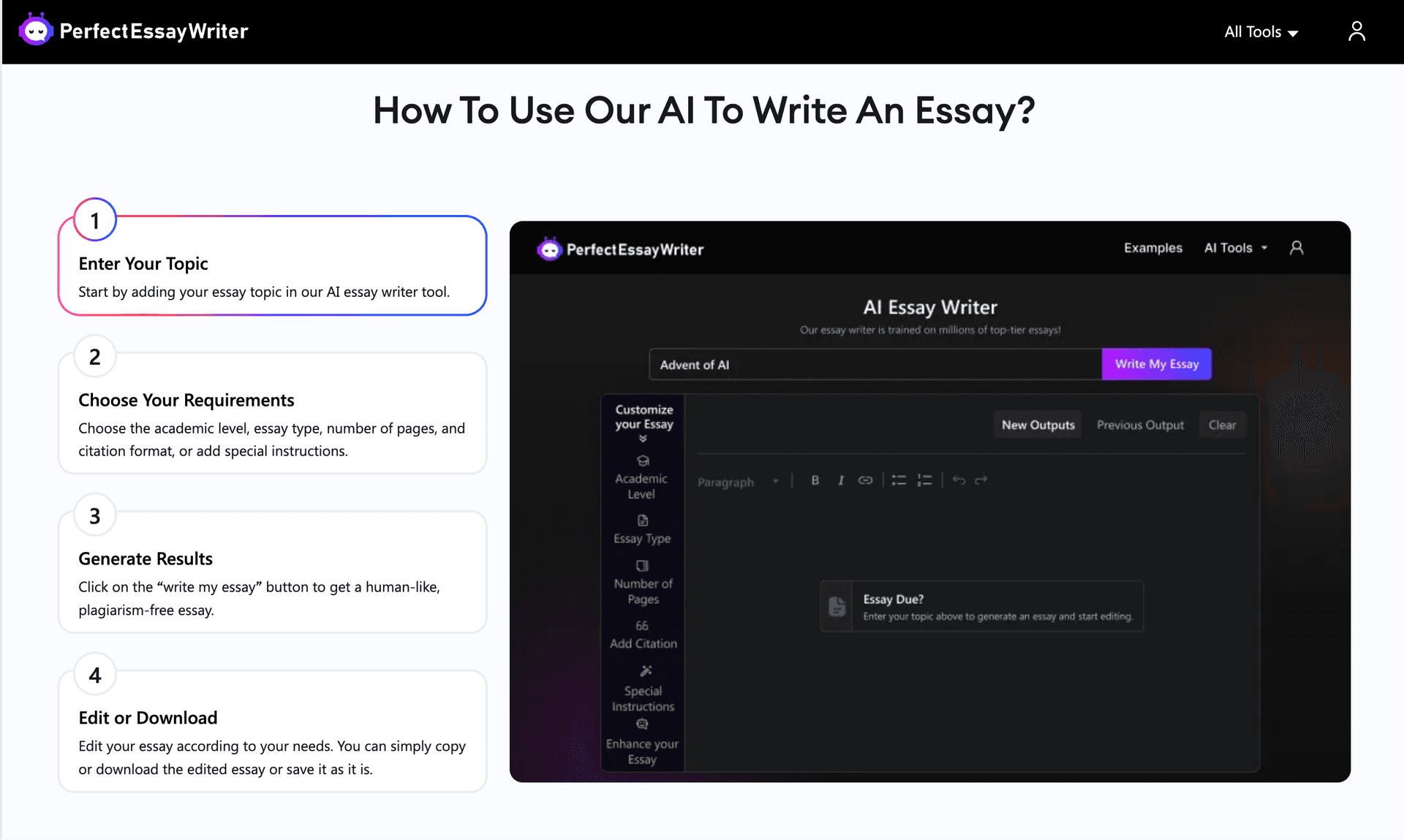The width and height of the screenshot is (1404, 840).
Task: Click the Examples menu item
Action: pyautogui.click(x=1150, y=247)
